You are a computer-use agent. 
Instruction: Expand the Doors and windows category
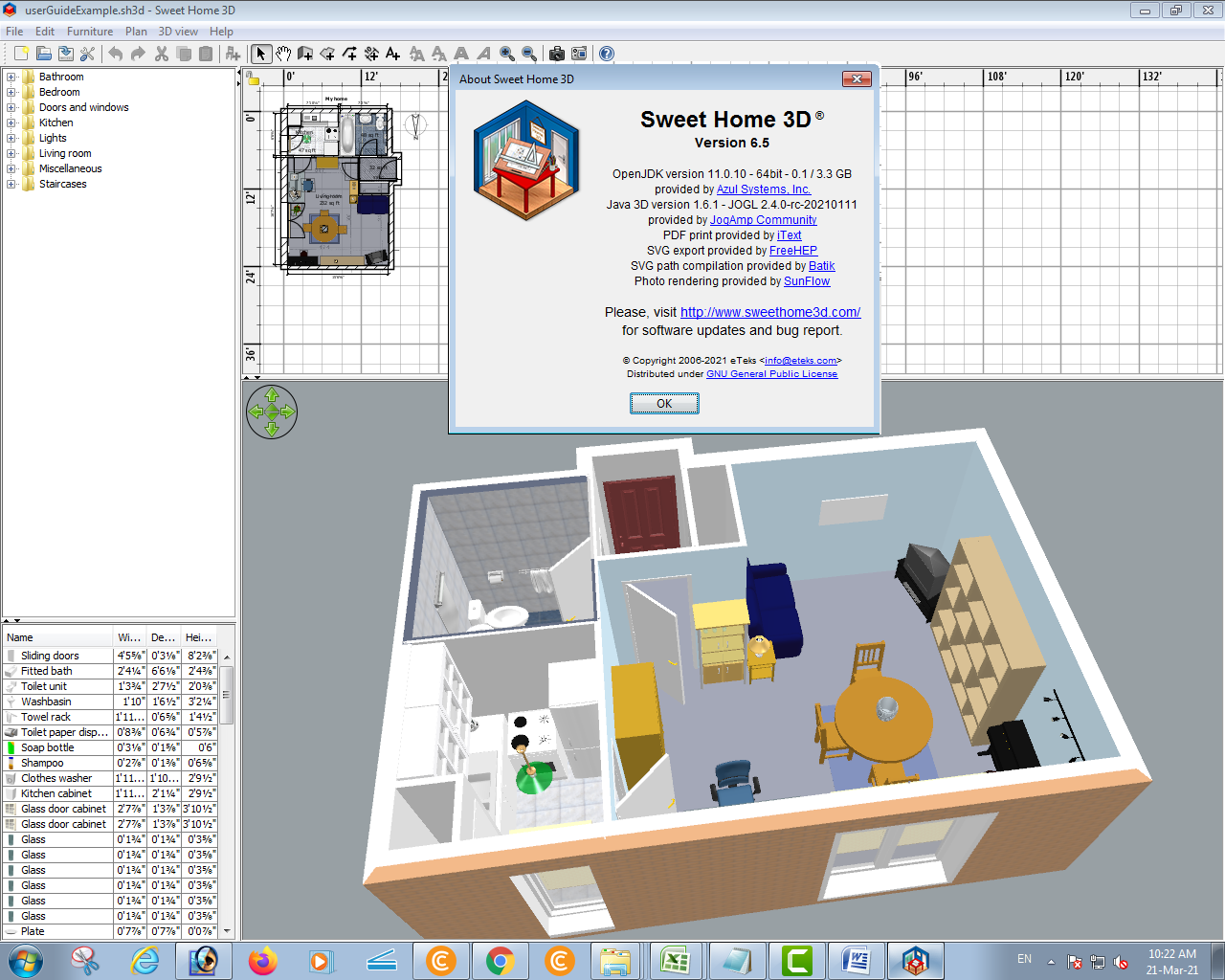pos(11,107)
